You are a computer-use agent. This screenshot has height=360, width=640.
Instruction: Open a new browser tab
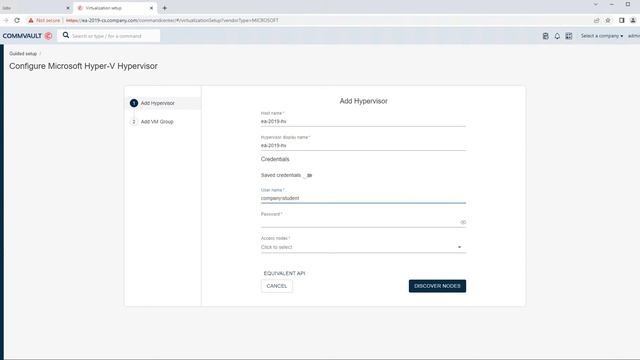[164, 8]
